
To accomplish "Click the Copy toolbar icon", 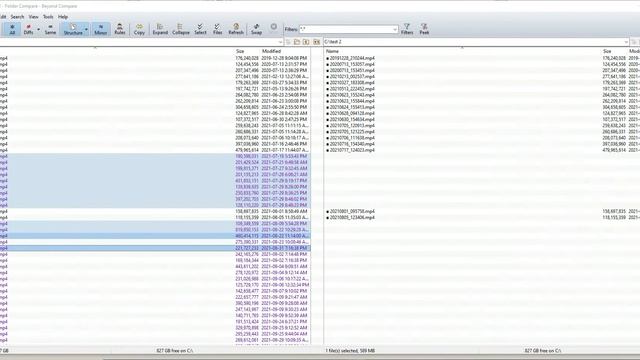I will tap(139, 29).
